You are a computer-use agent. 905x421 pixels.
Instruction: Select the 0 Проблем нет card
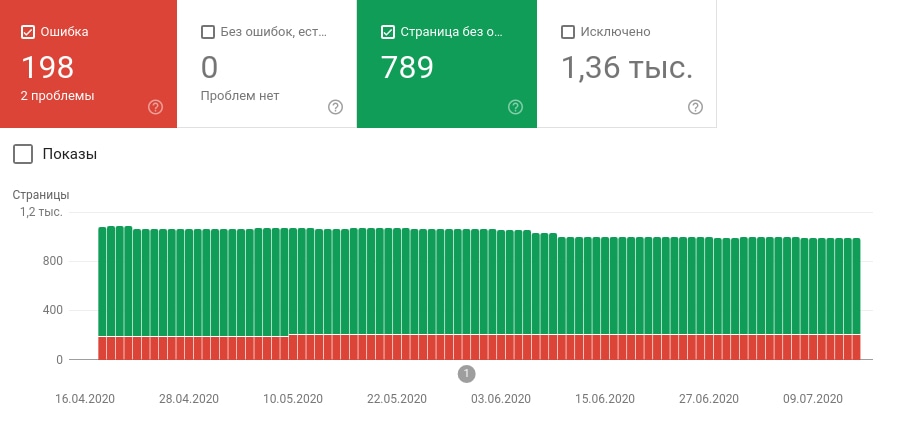267,64
